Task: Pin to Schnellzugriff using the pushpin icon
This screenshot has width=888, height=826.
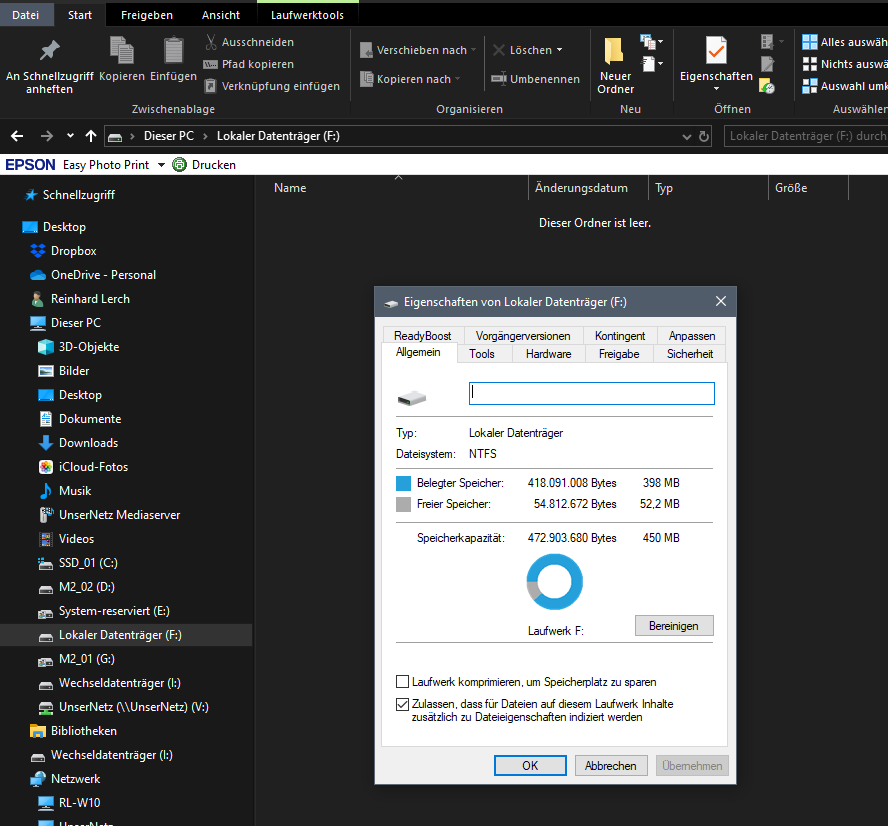Action: [x=49, y=51]
